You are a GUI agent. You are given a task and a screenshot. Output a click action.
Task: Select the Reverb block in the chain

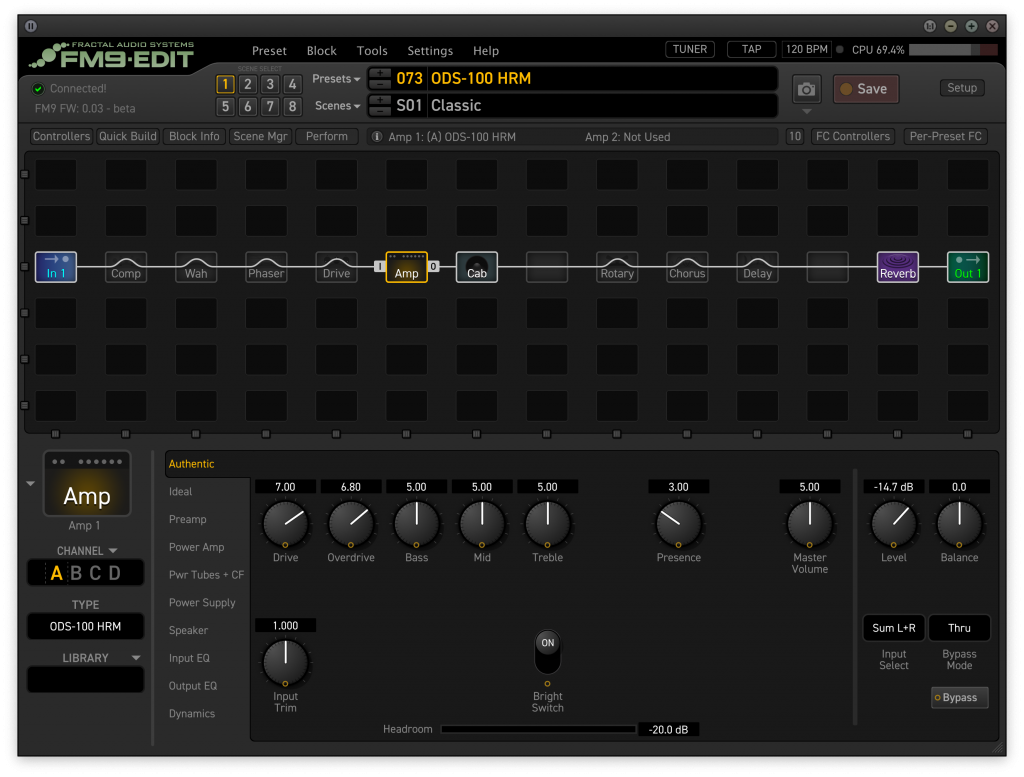897,267
